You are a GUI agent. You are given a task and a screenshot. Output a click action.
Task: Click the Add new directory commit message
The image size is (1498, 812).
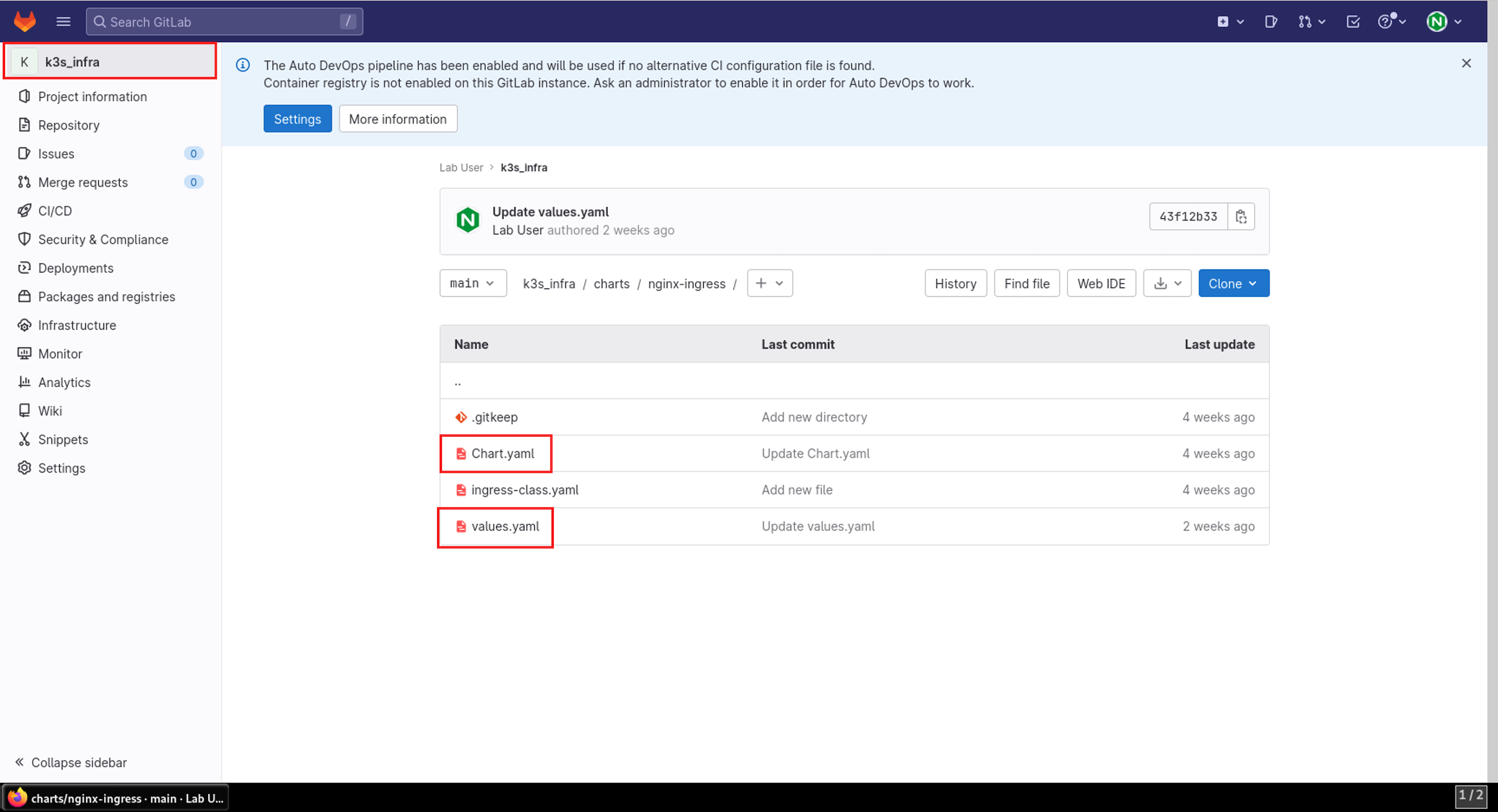[814, 417]
